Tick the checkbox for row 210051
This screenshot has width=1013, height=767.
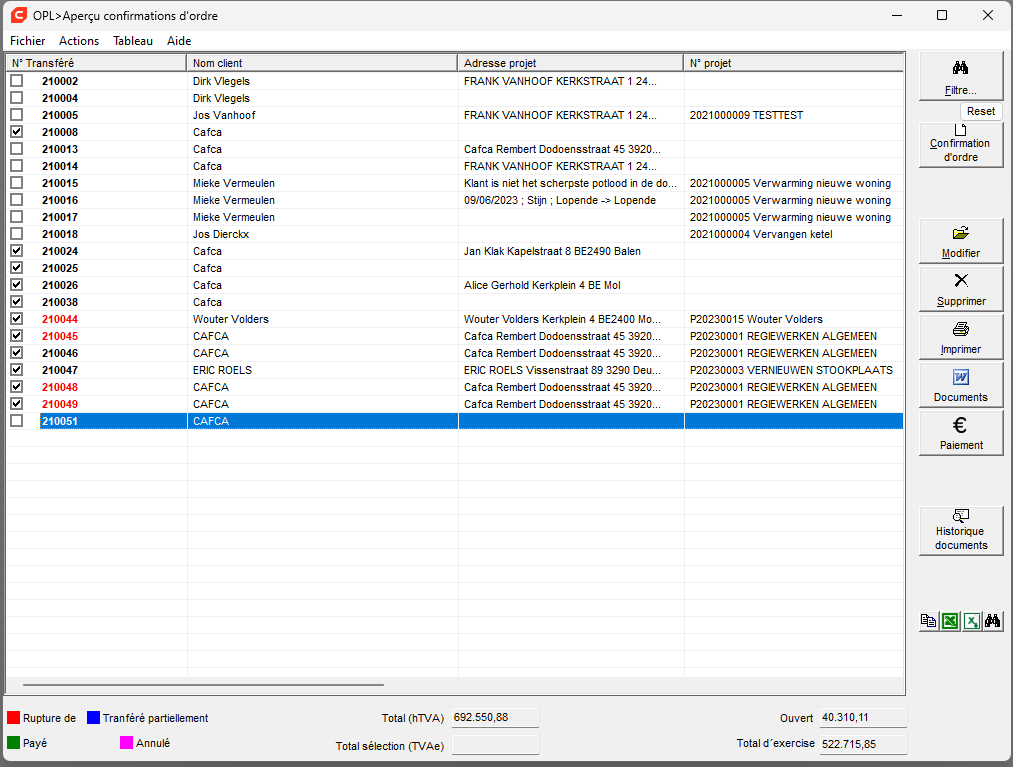[x=17, y=421]
